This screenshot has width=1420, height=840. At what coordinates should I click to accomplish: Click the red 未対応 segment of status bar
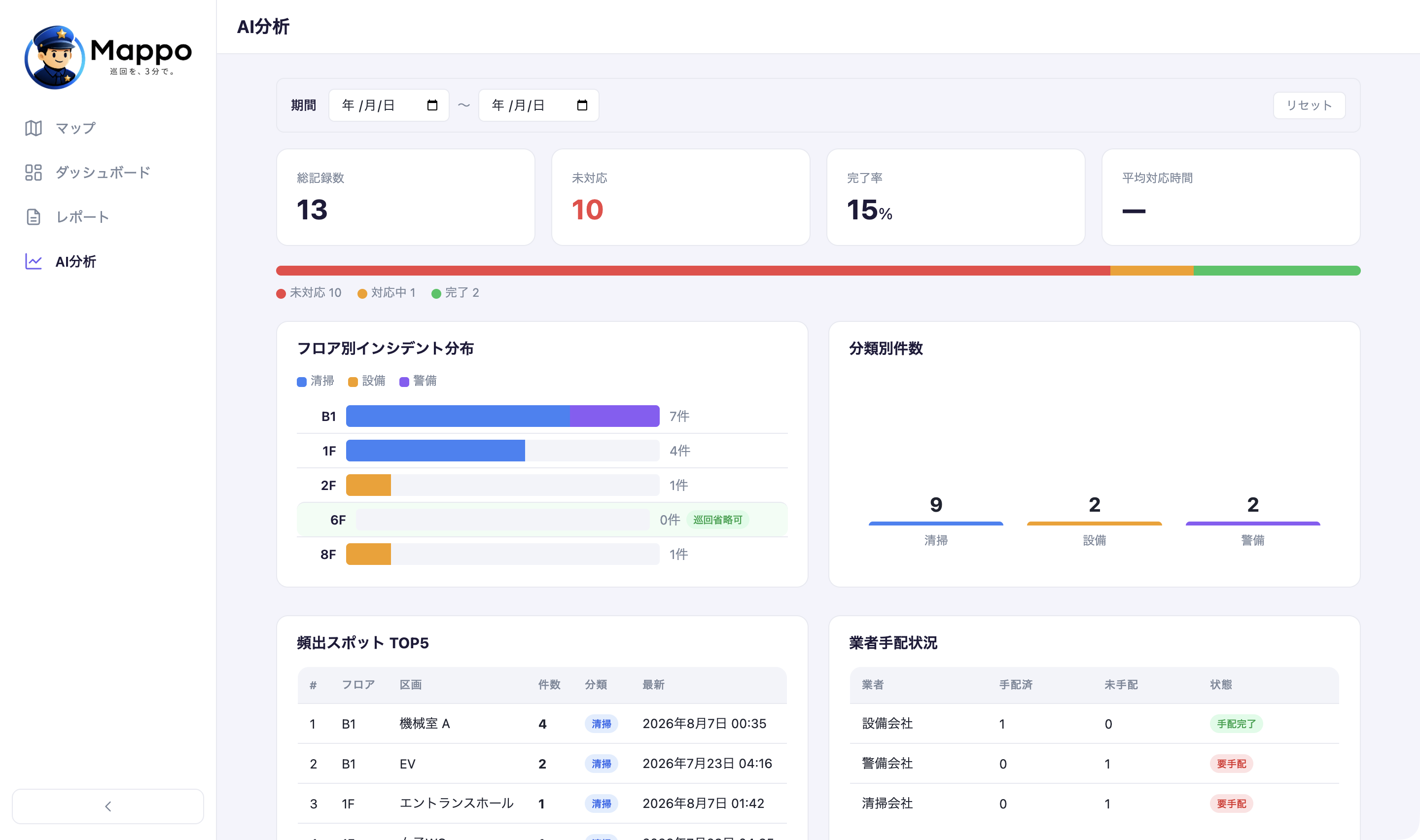click(x=693, y=271)
